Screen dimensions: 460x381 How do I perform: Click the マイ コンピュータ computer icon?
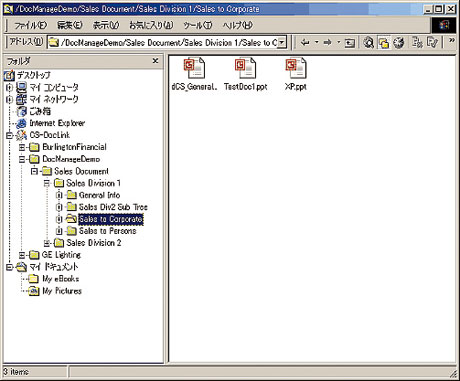pos(22,87)
